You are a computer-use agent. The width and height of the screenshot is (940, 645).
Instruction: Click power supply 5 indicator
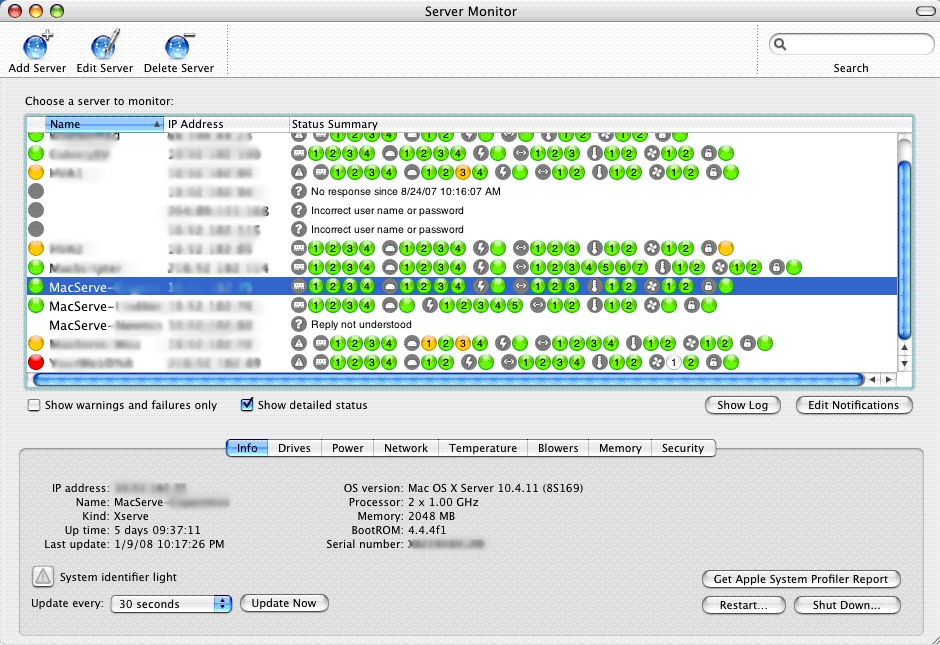514,306
